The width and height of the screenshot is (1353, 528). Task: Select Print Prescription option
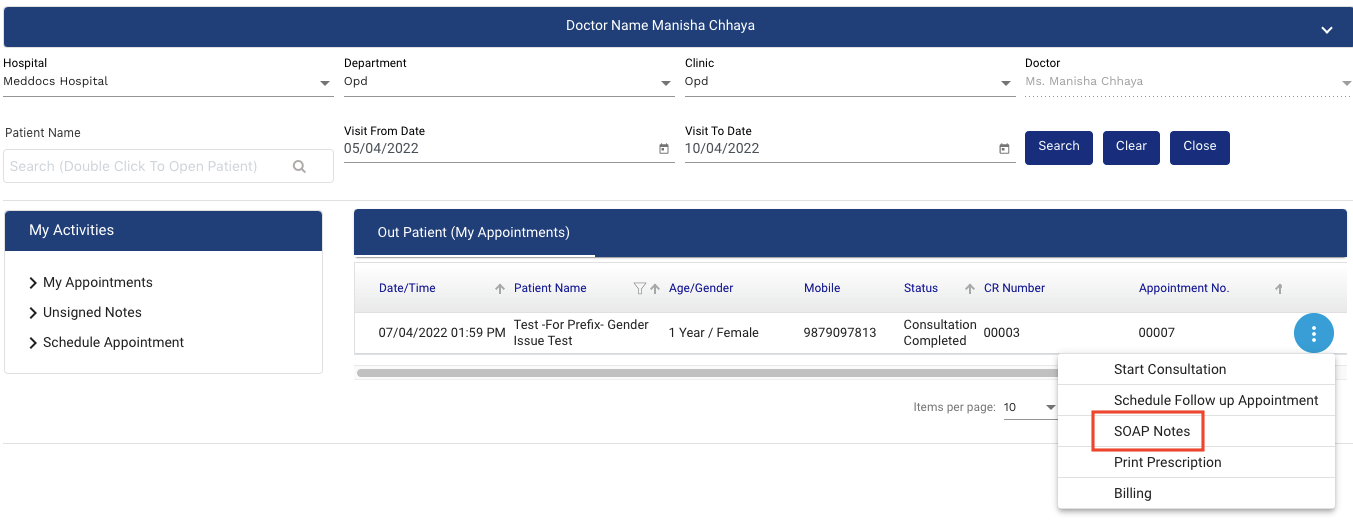click(1196, 462)
